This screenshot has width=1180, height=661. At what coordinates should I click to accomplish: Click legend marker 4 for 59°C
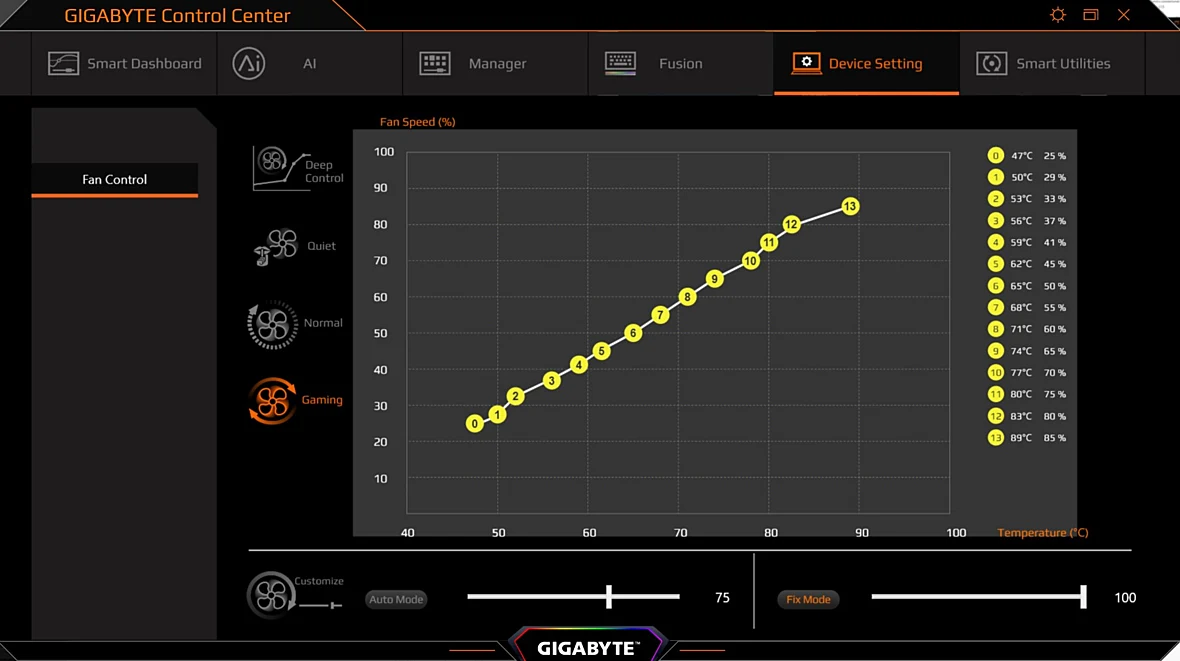tap(995, 242)
